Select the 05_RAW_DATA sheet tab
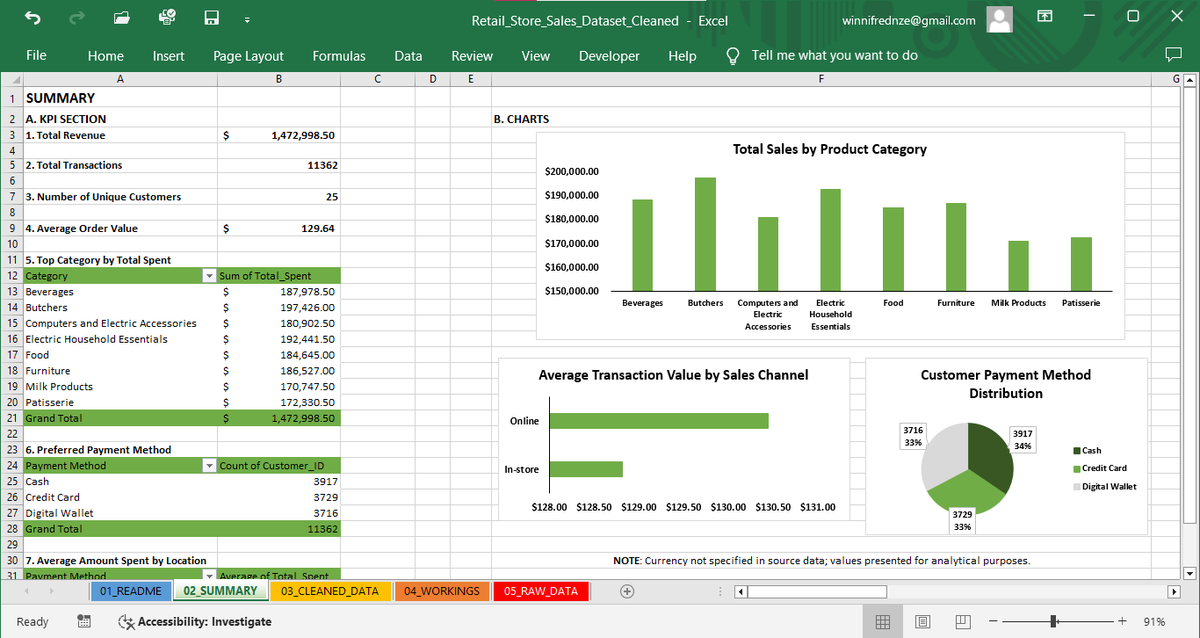 click(541, 591)
